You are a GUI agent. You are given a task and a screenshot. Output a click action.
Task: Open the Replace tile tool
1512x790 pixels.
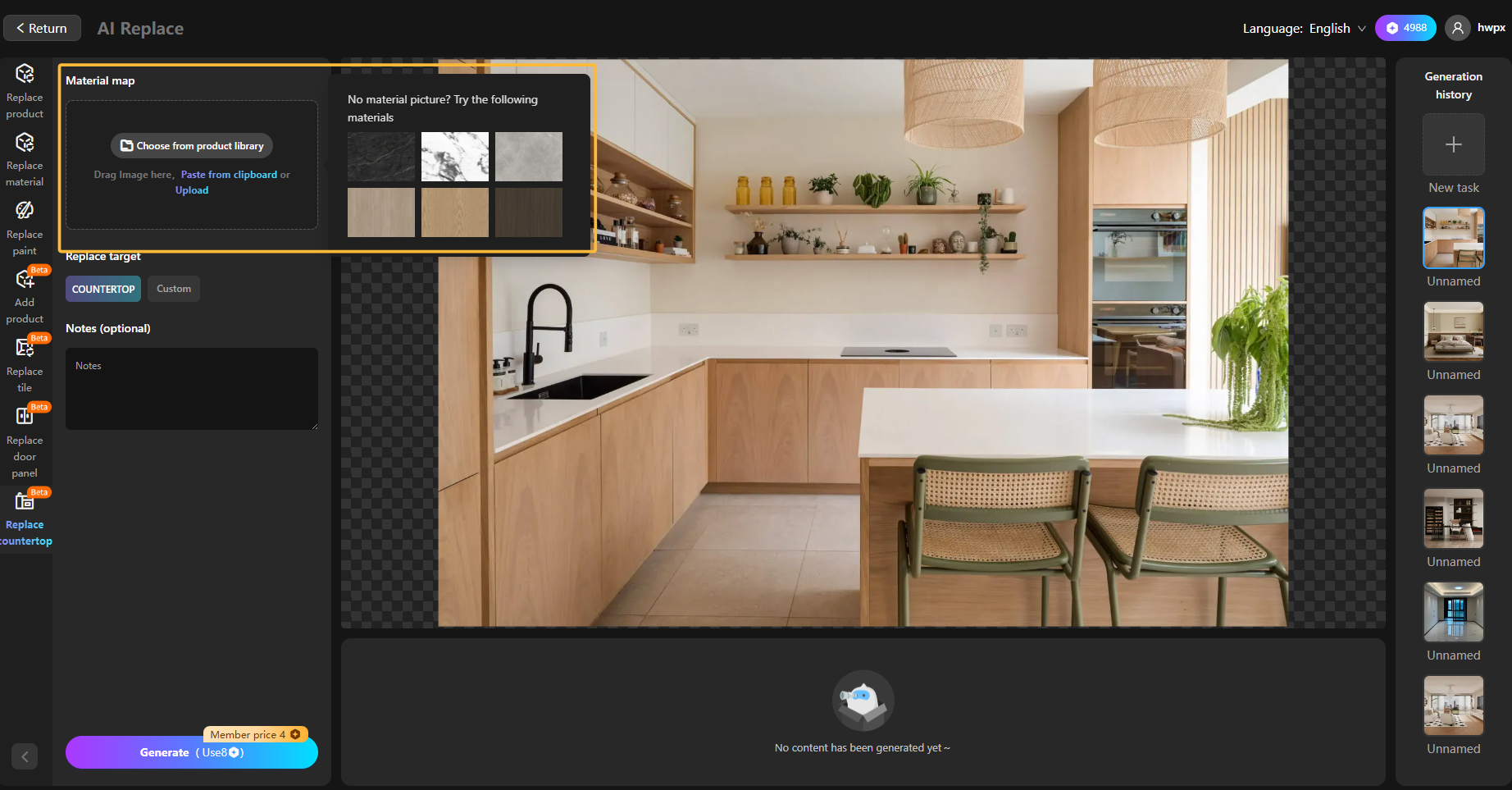click(x=25, y=365)
